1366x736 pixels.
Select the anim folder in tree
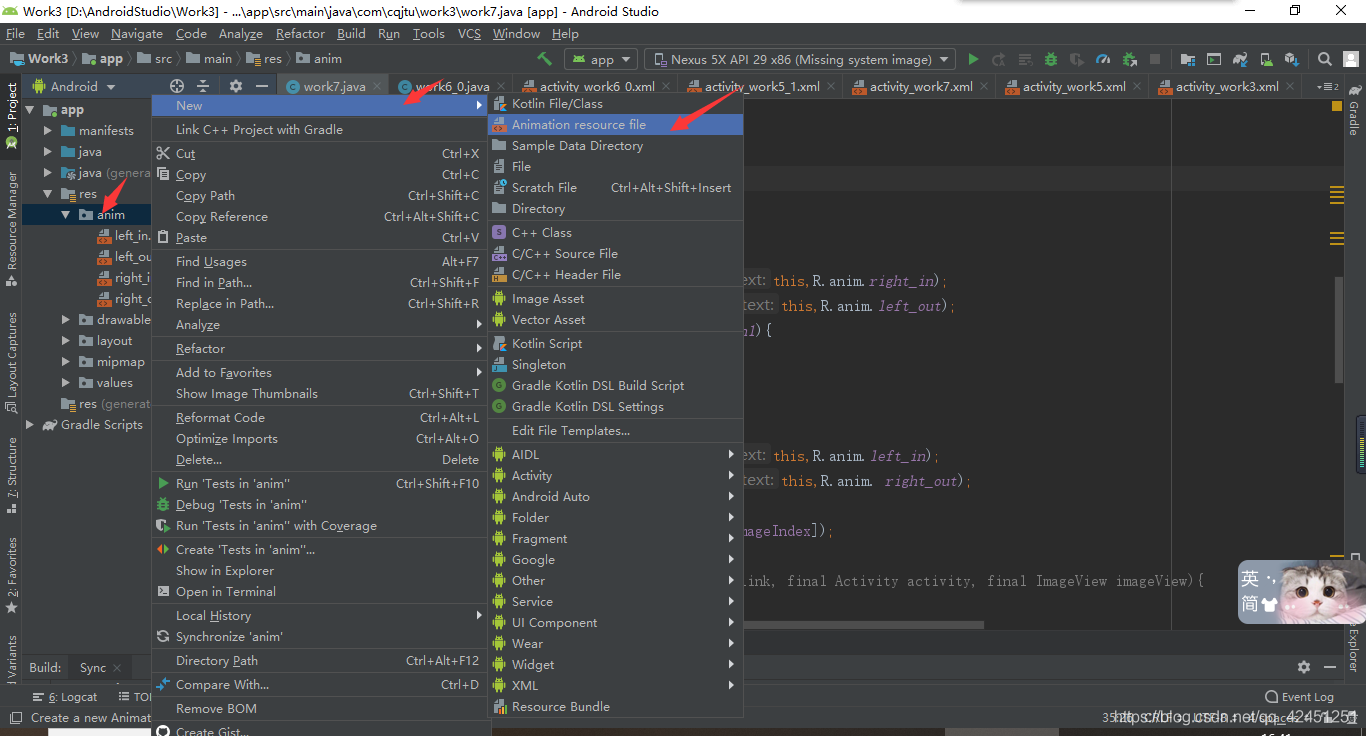[x=87, y=214]
